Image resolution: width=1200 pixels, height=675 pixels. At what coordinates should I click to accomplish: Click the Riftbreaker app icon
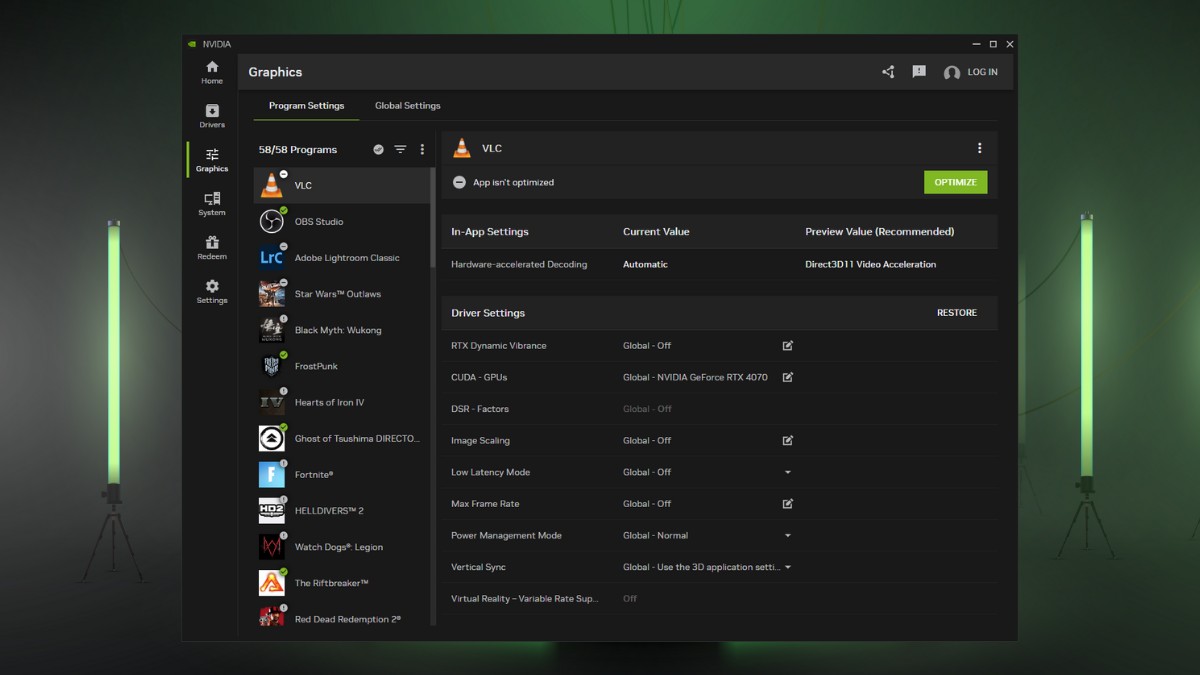coord(271,582)
